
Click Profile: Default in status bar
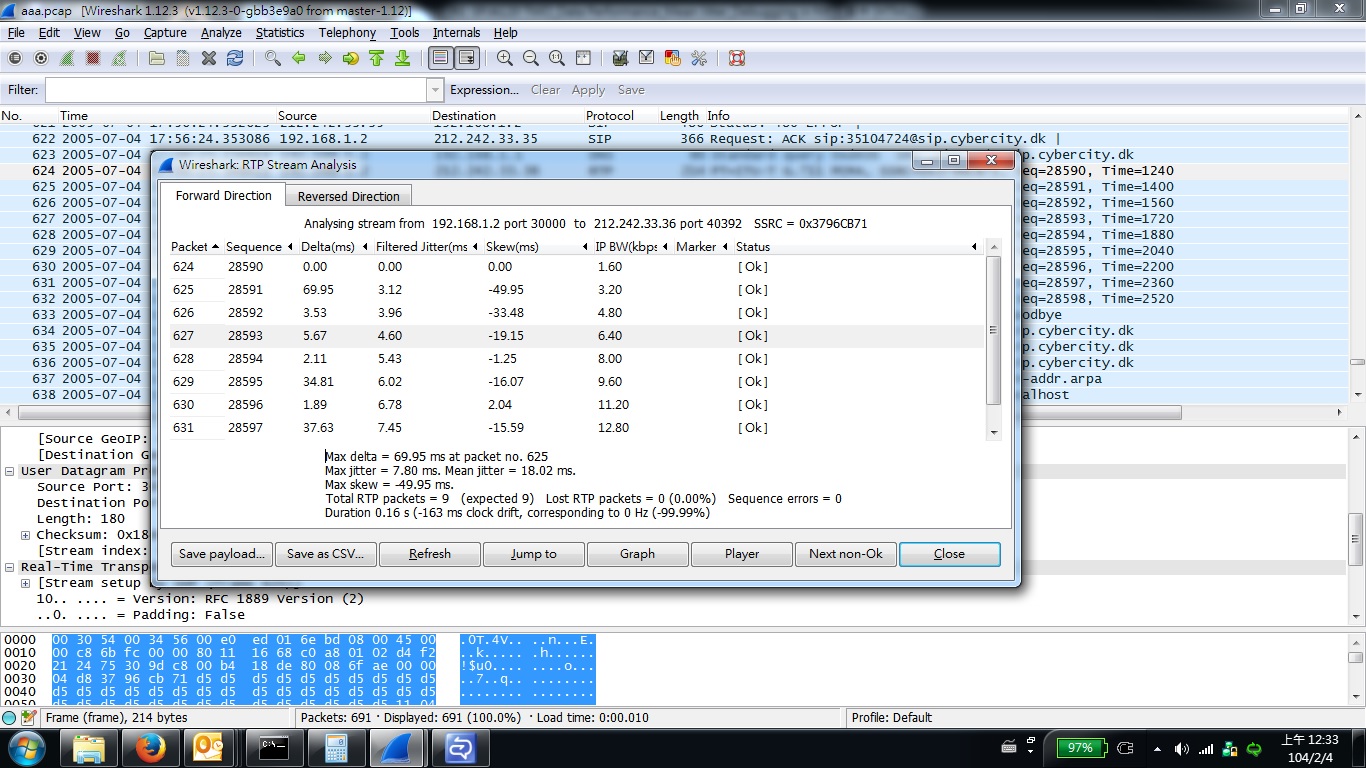click(891, 718)
